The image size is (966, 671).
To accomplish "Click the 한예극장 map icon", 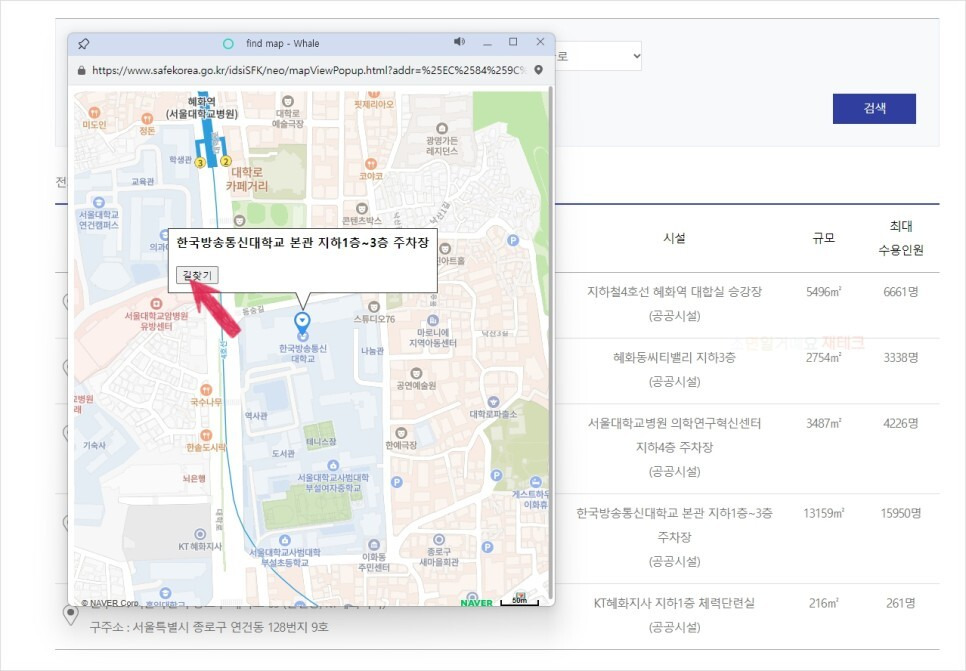I will (x=401, y=433).
